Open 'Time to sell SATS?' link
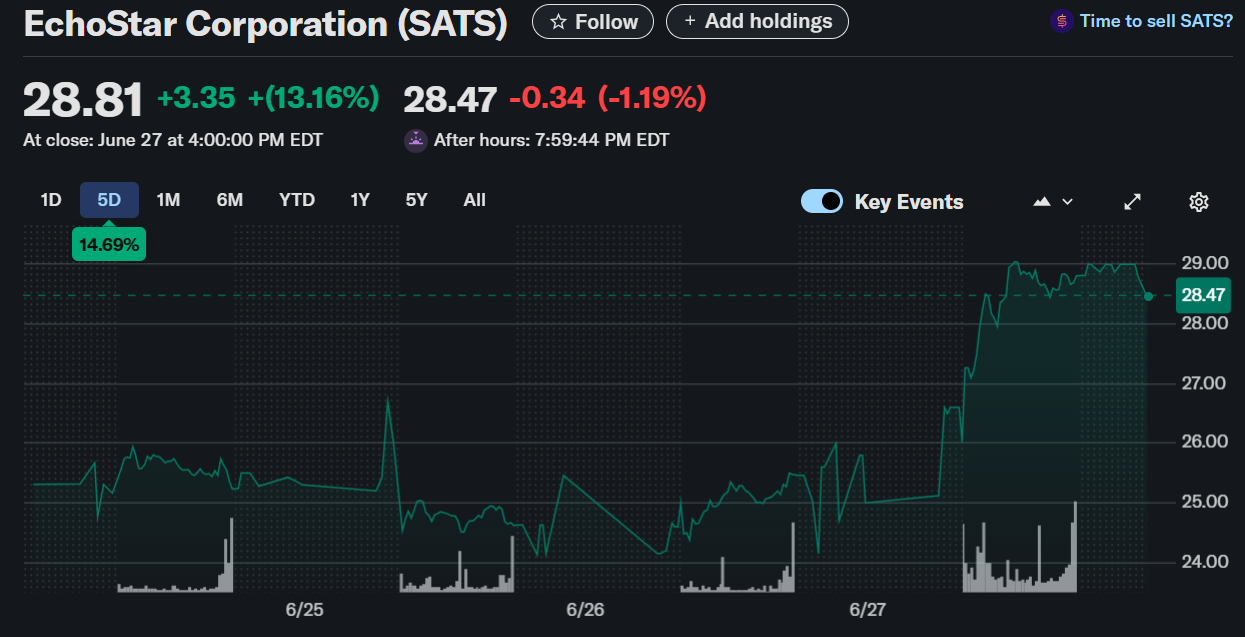Screen dimensions: 1245x637 (1156, 21)
